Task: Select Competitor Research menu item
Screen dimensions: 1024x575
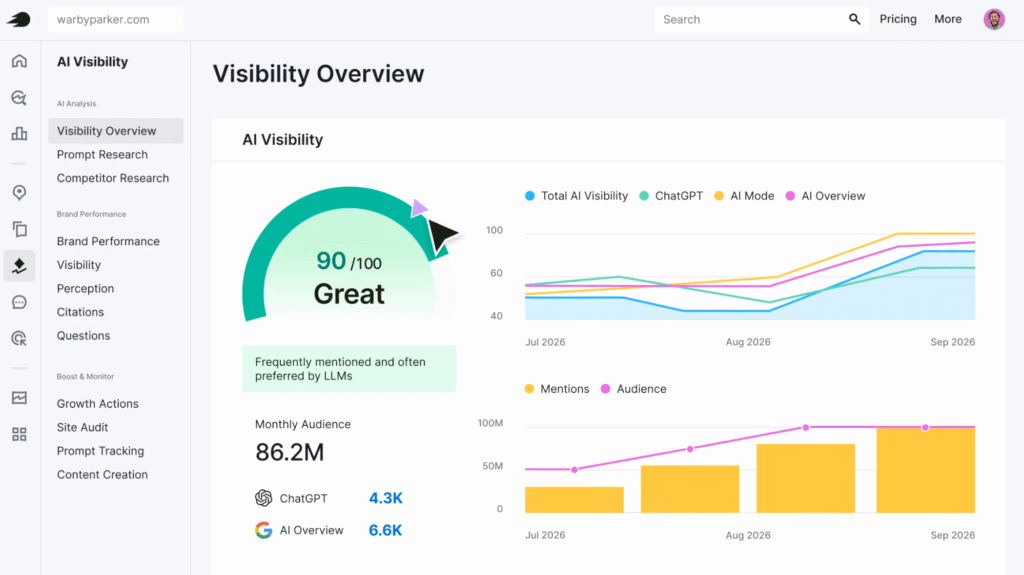Action: pos(113,178)
